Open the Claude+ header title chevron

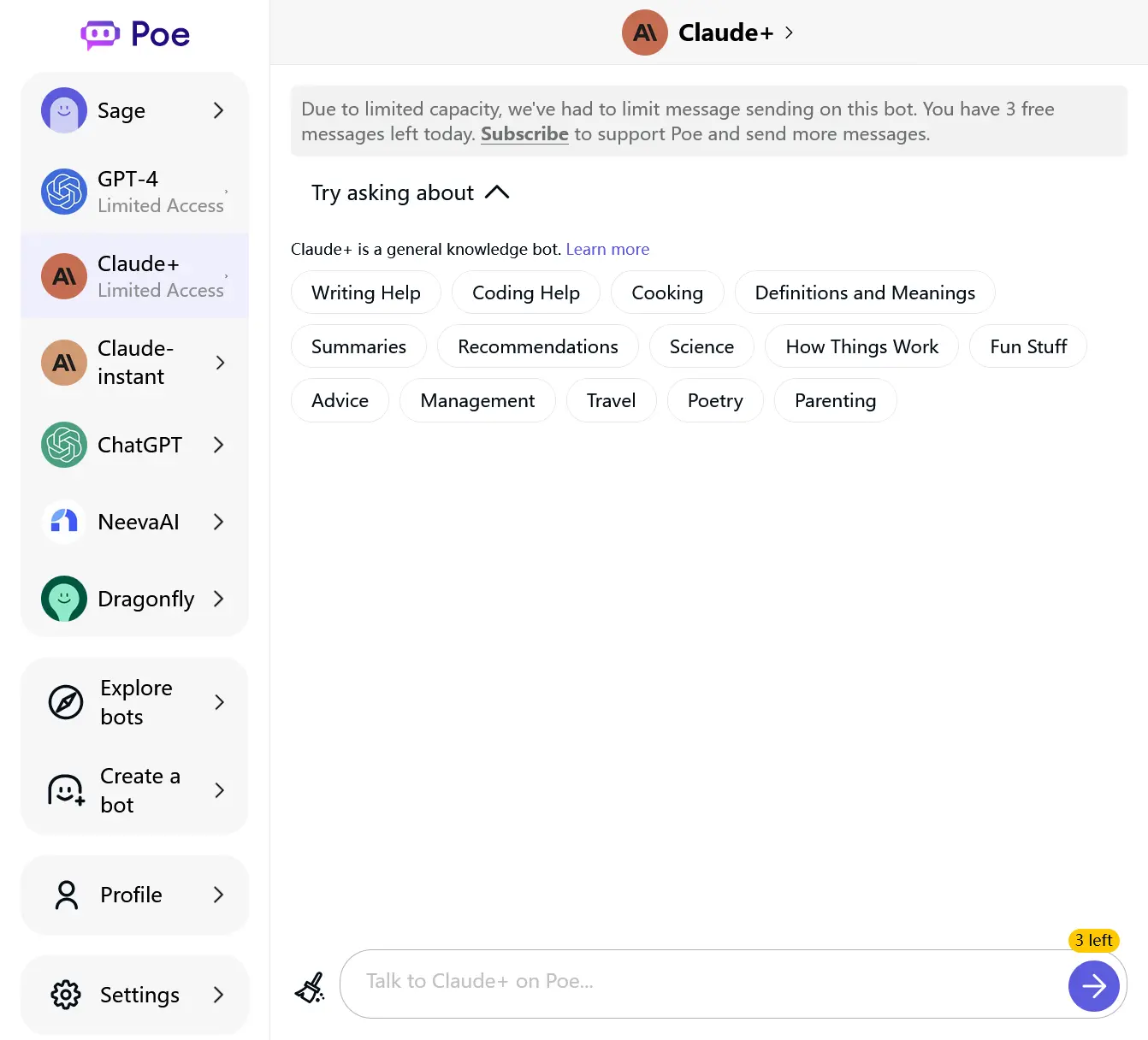click(789, 32)
